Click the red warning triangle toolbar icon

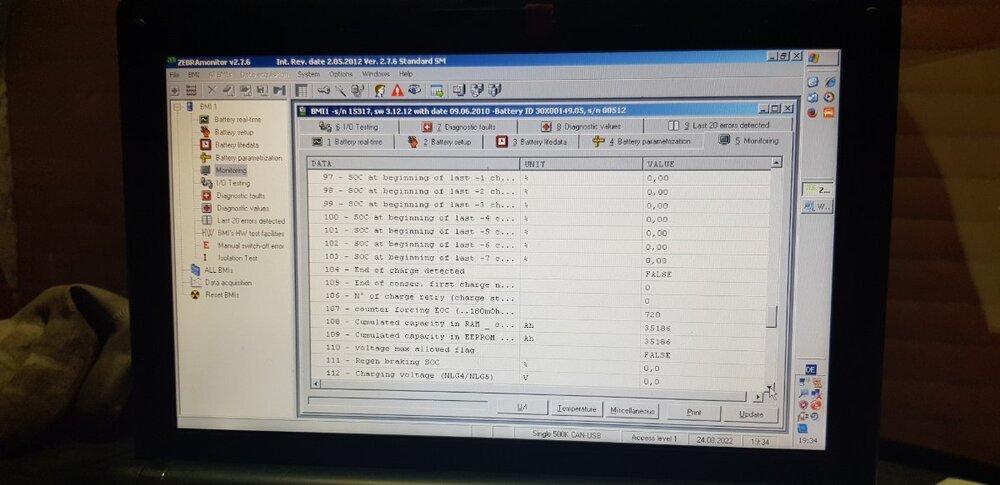397,91
